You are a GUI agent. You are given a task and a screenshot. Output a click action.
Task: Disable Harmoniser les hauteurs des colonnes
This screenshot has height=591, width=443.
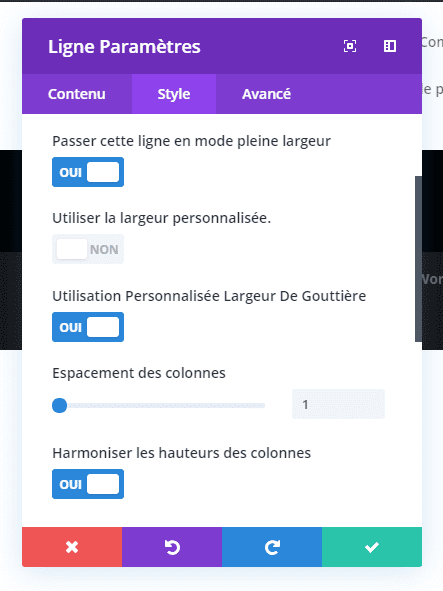tap(88, 484)
